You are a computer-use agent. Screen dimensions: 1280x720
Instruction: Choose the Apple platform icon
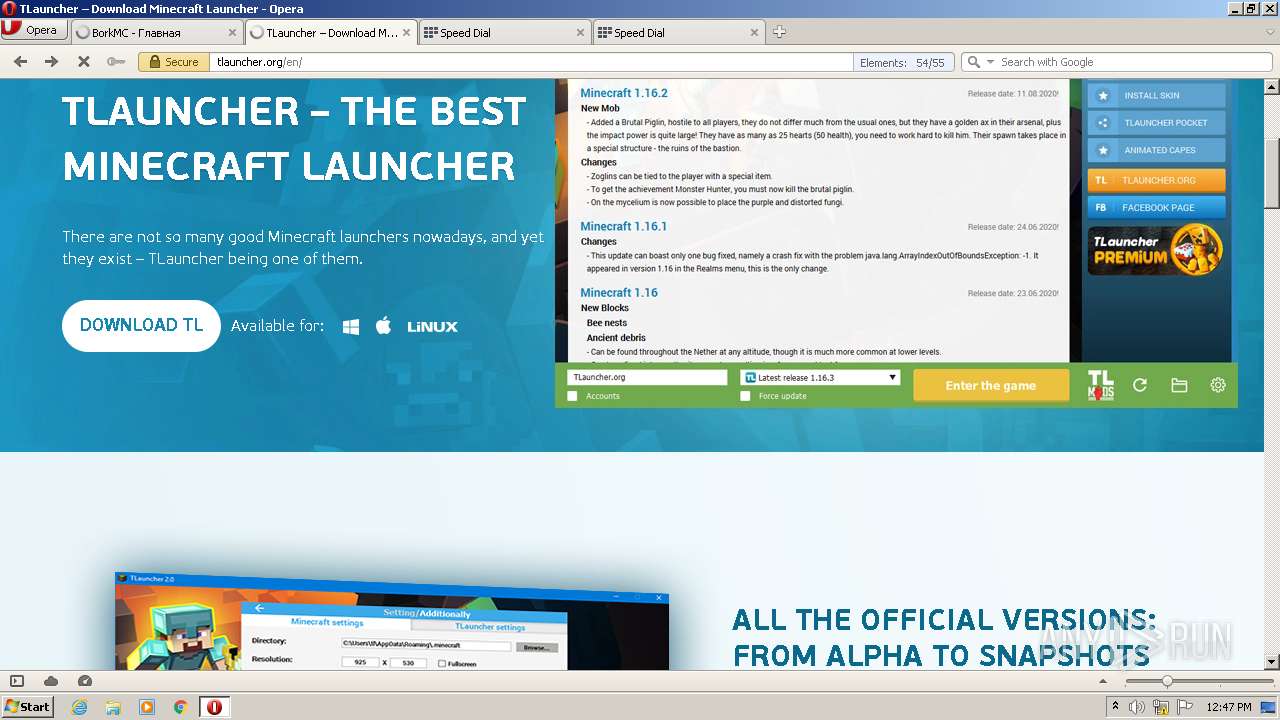[x=383, y=326]
